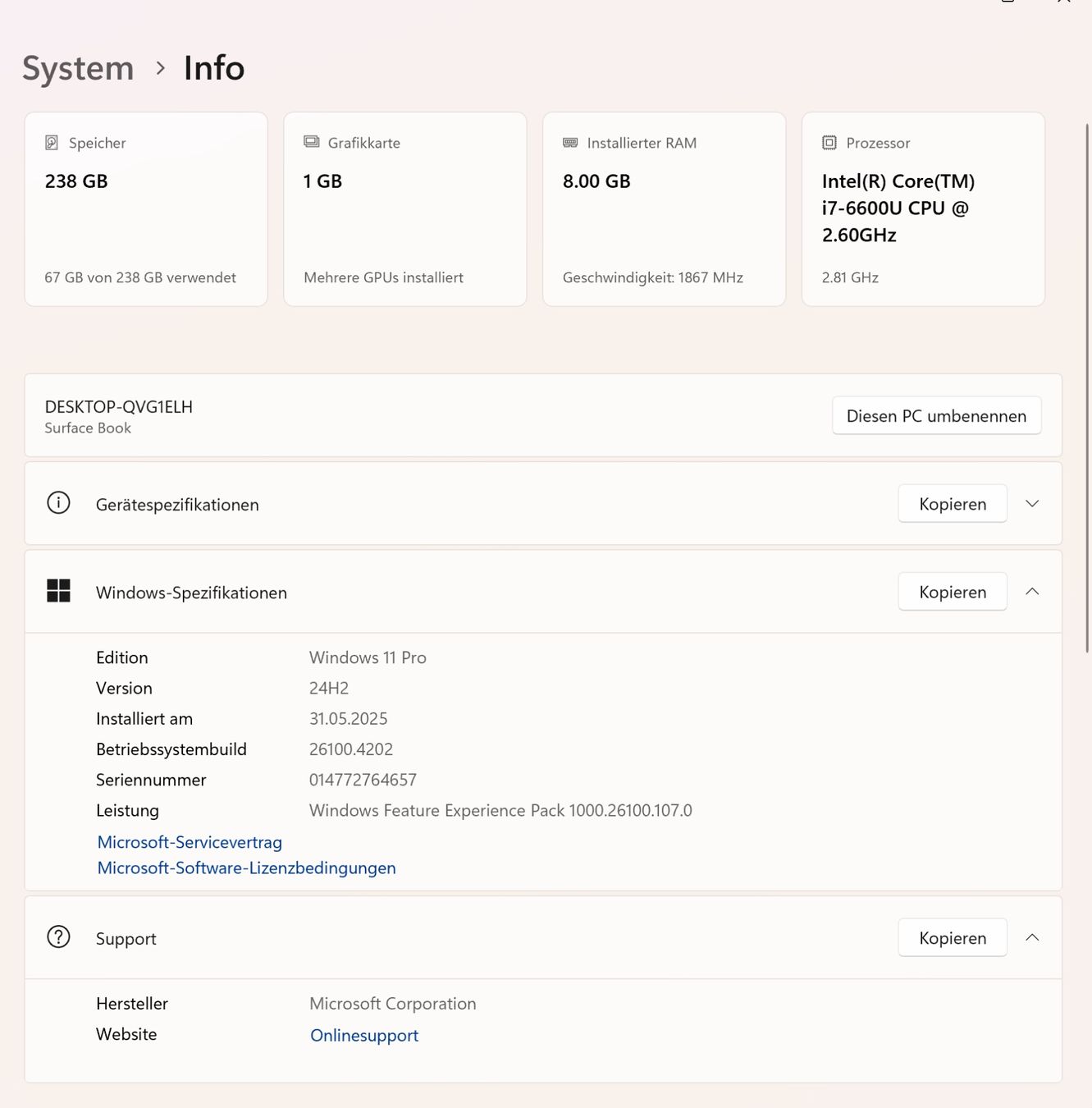Click the Speicher storage icon
Image resolution: width=1092 pixels, height=1108 pixels.
tap(52, 143)
